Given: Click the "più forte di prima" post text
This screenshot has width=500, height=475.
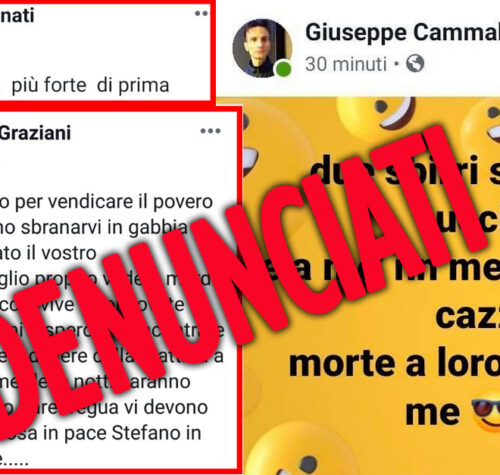Looking at the screenshot, I should (x=90, y=85).
